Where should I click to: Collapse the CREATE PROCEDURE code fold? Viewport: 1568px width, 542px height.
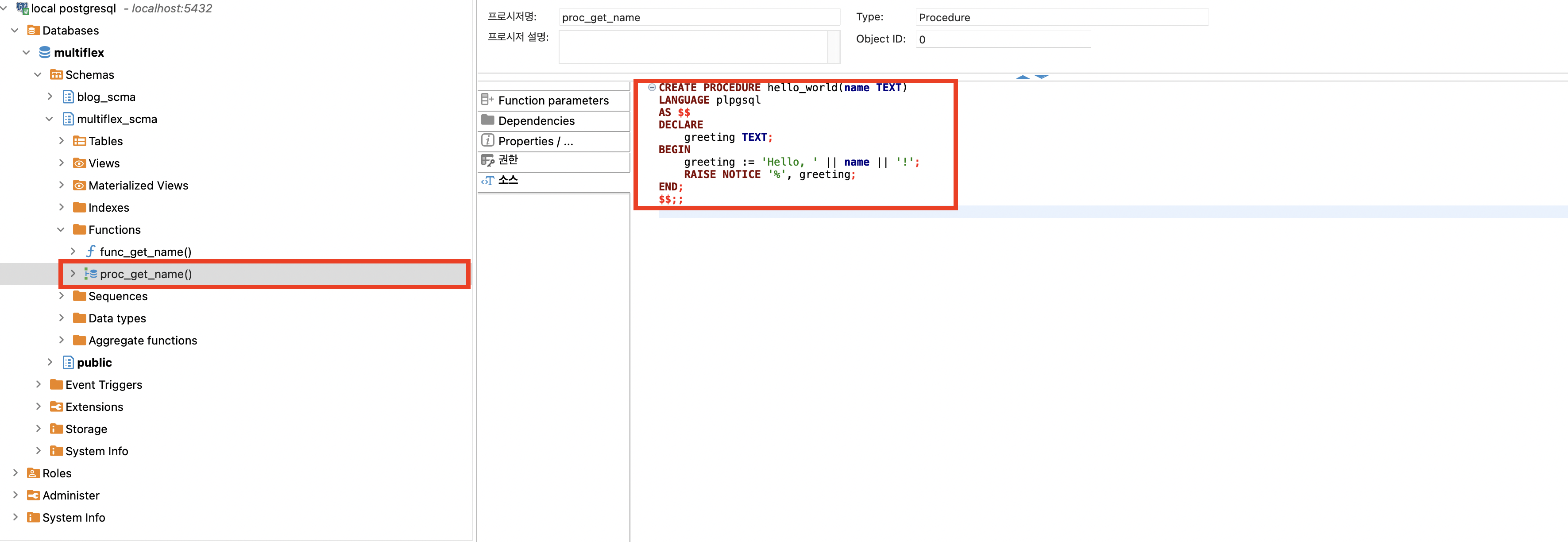pos(652,88)
